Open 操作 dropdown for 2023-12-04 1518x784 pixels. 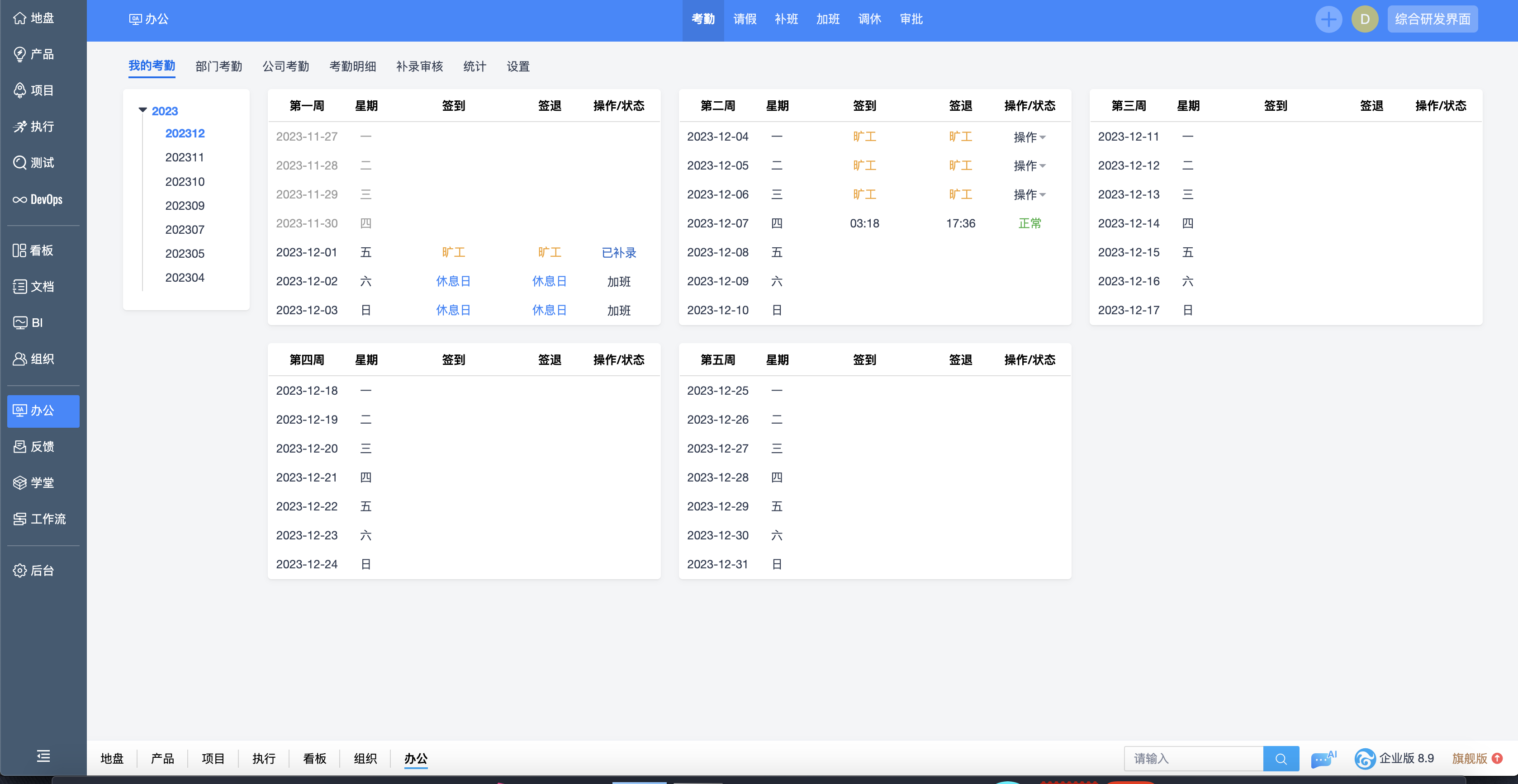1029,137
